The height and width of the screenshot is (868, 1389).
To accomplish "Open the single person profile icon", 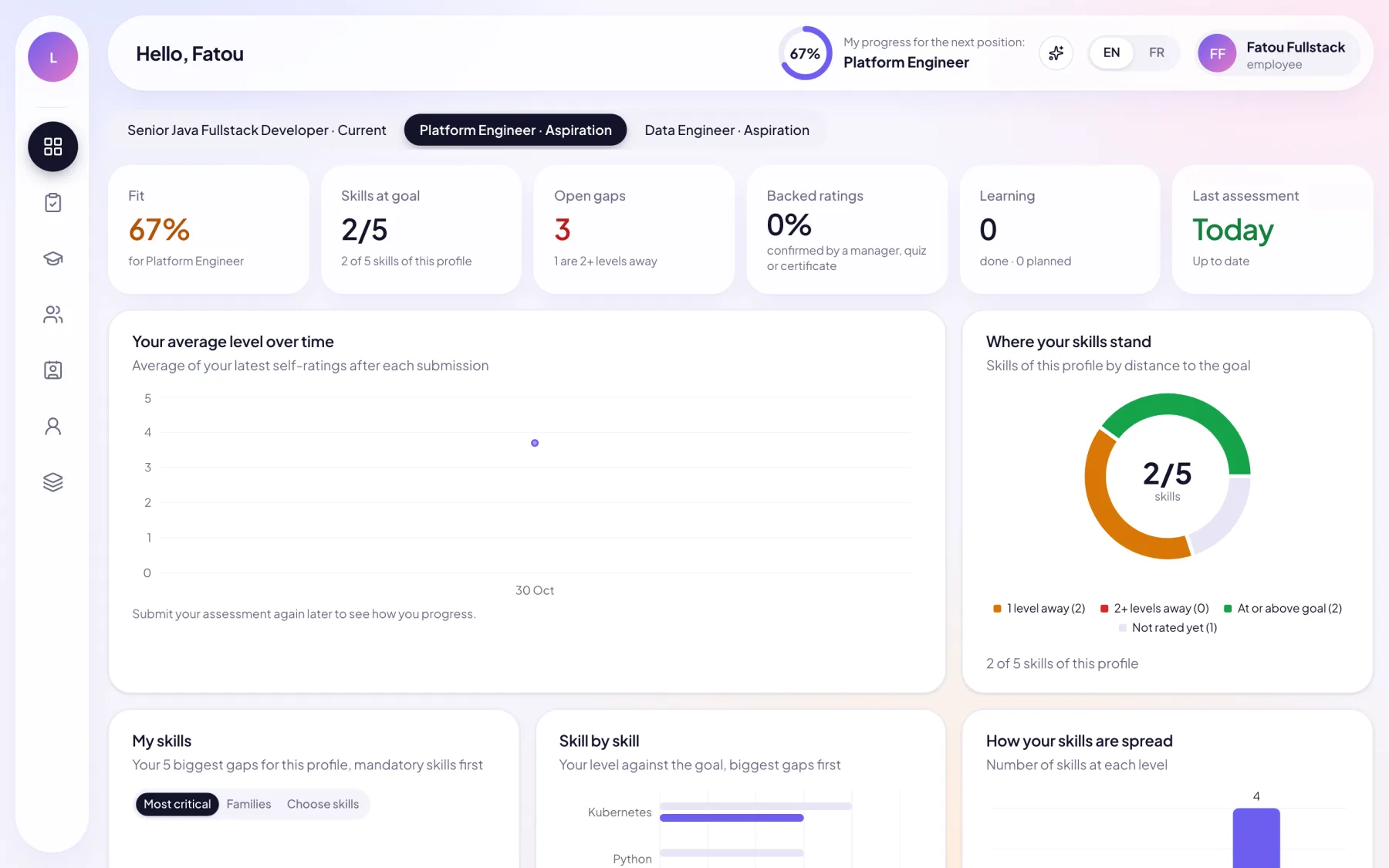I will point(53,427).
